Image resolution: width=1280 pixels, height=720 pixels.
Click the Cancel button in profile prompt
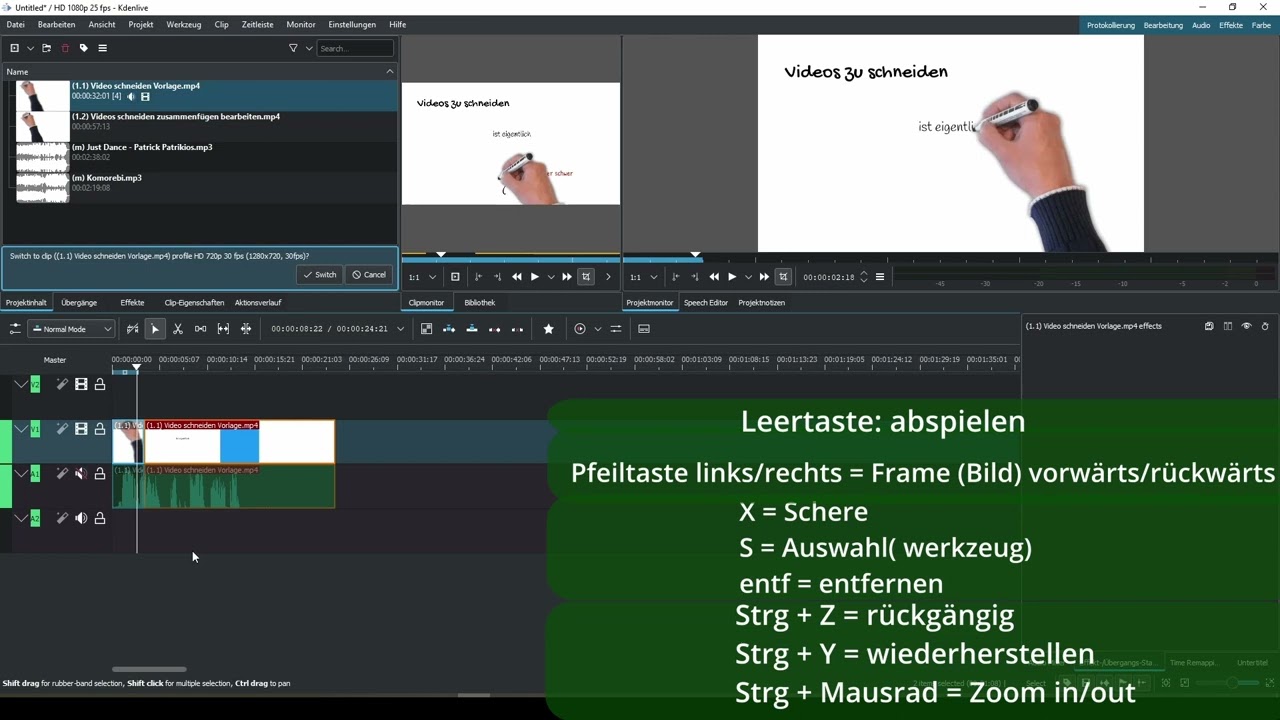369,274
